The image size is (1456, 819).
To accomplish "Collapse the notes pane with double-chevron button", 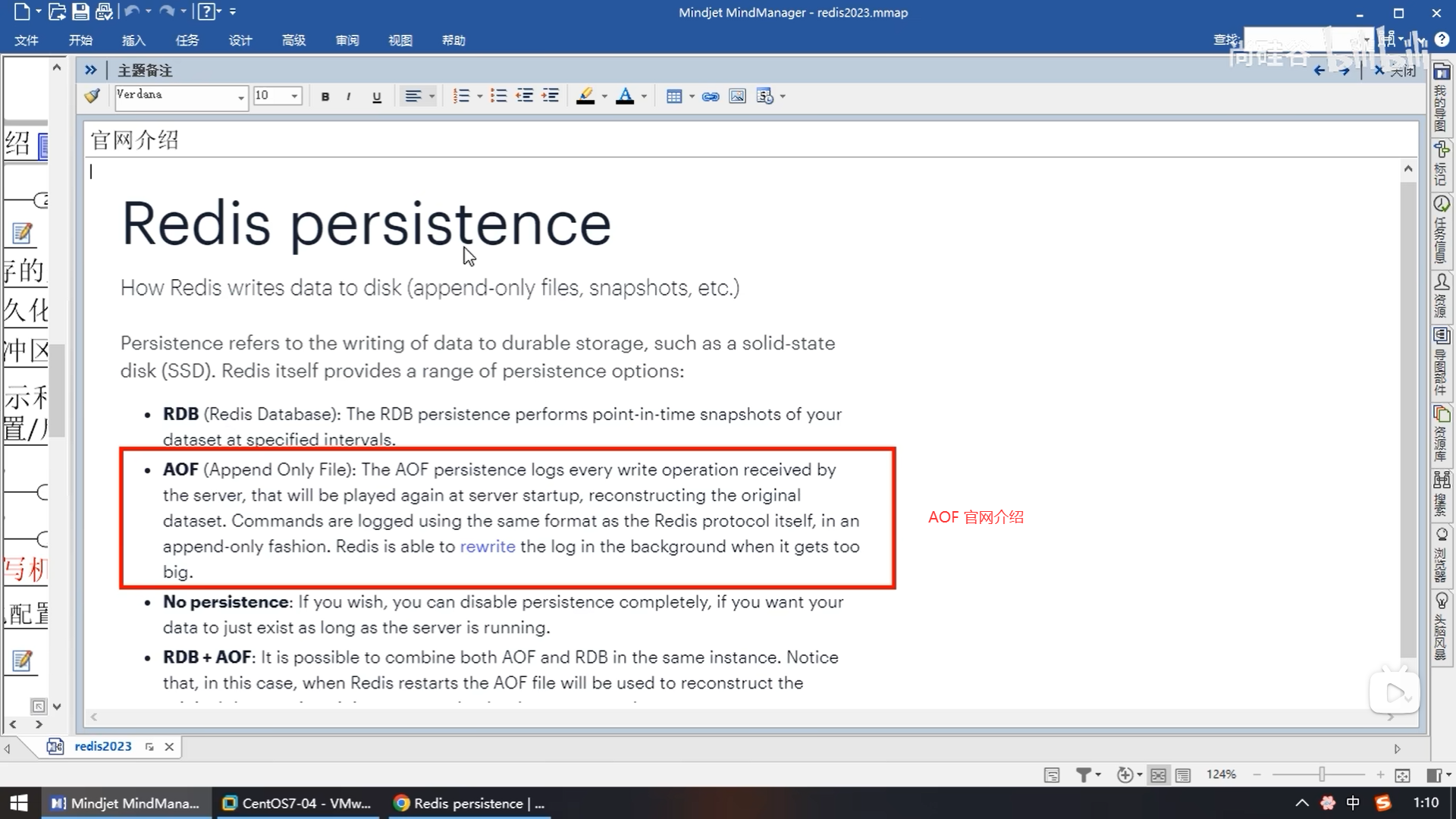I will coord(90,70).
